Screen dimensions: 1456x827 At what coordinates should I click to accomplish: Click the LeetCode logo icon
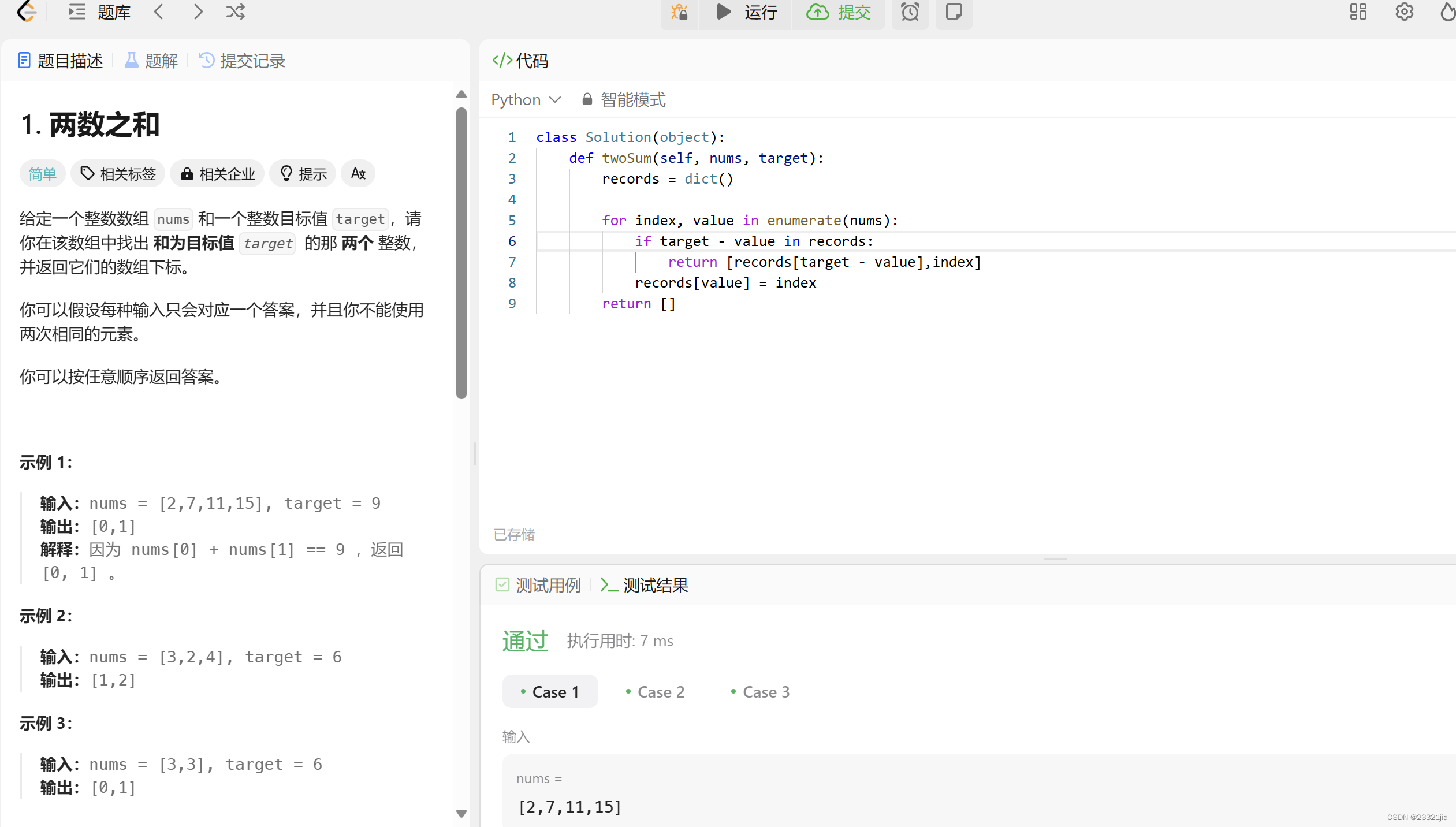[26, 12]
